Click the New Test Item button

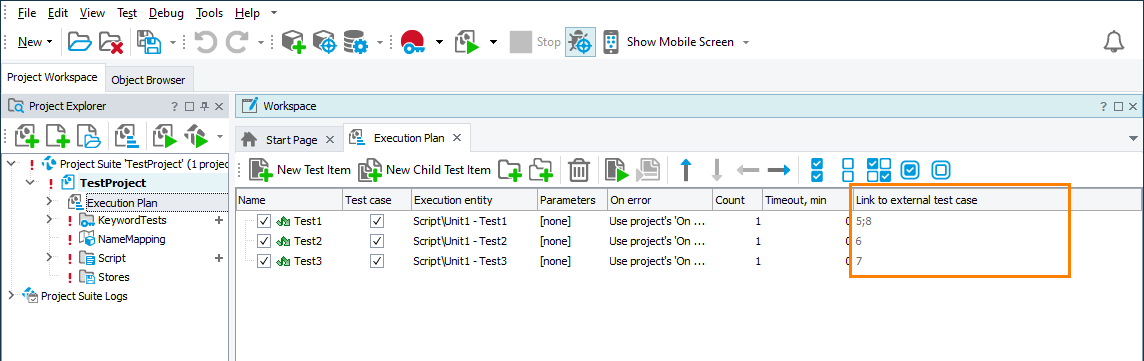coord(300,170)
